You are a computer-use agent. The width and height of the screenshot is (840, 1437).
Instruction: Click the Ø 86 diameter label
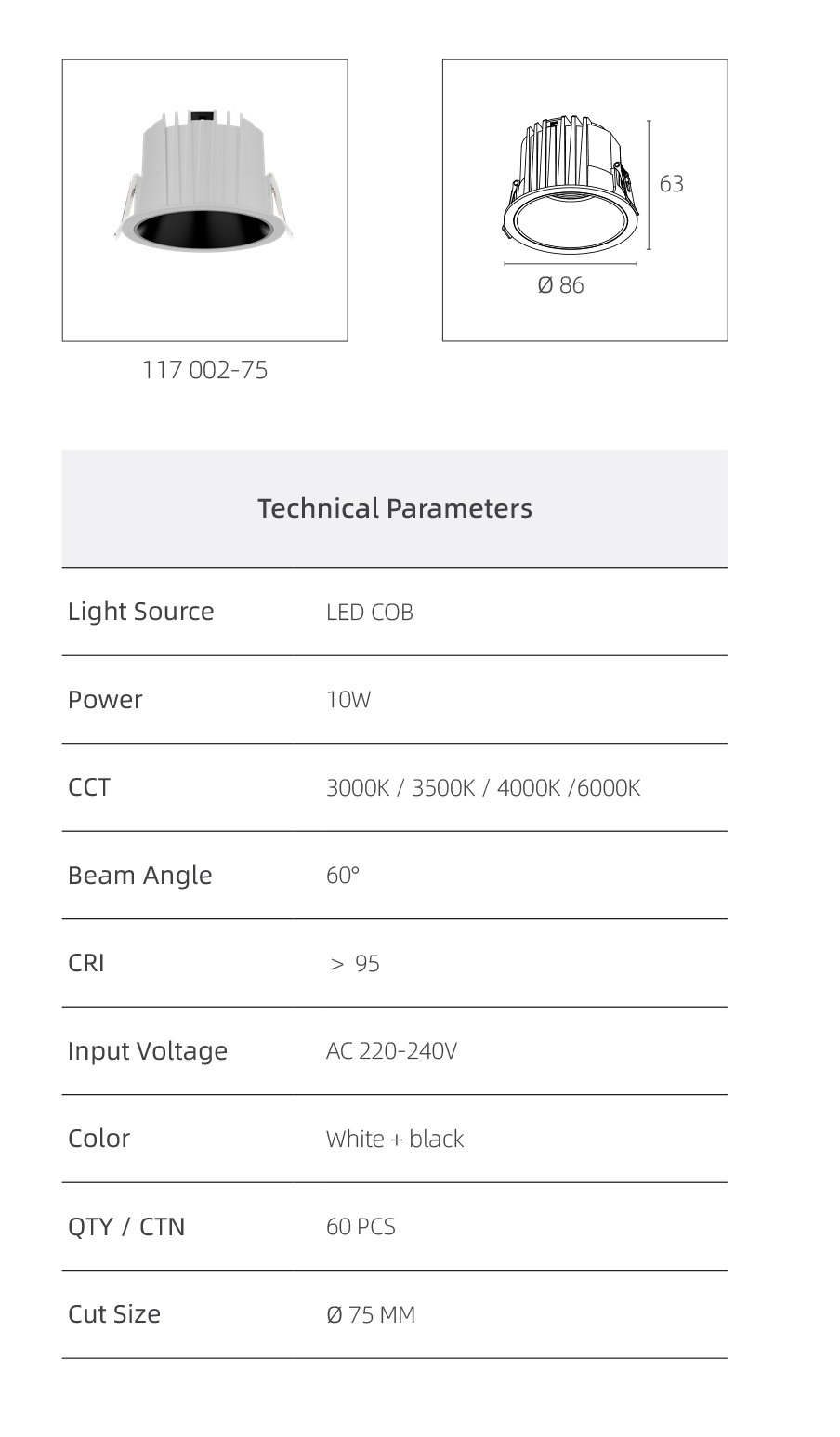click(560, 285)
